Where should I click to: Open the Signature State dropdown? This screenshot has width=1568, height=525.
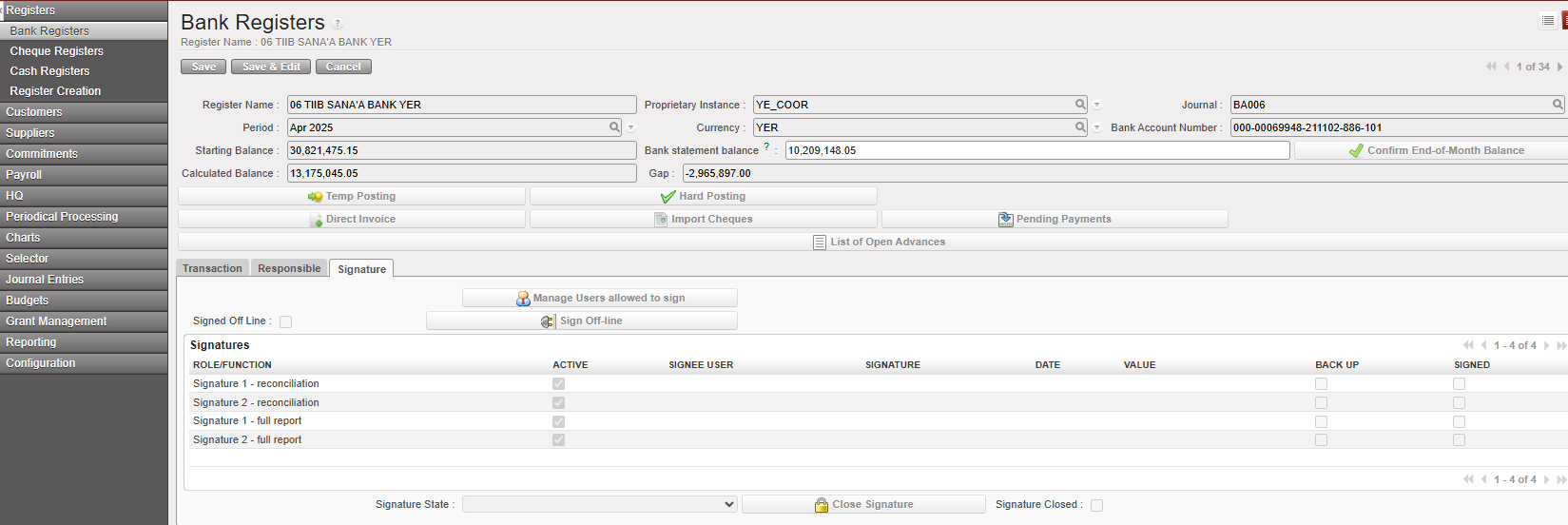[x=599, y=504]
